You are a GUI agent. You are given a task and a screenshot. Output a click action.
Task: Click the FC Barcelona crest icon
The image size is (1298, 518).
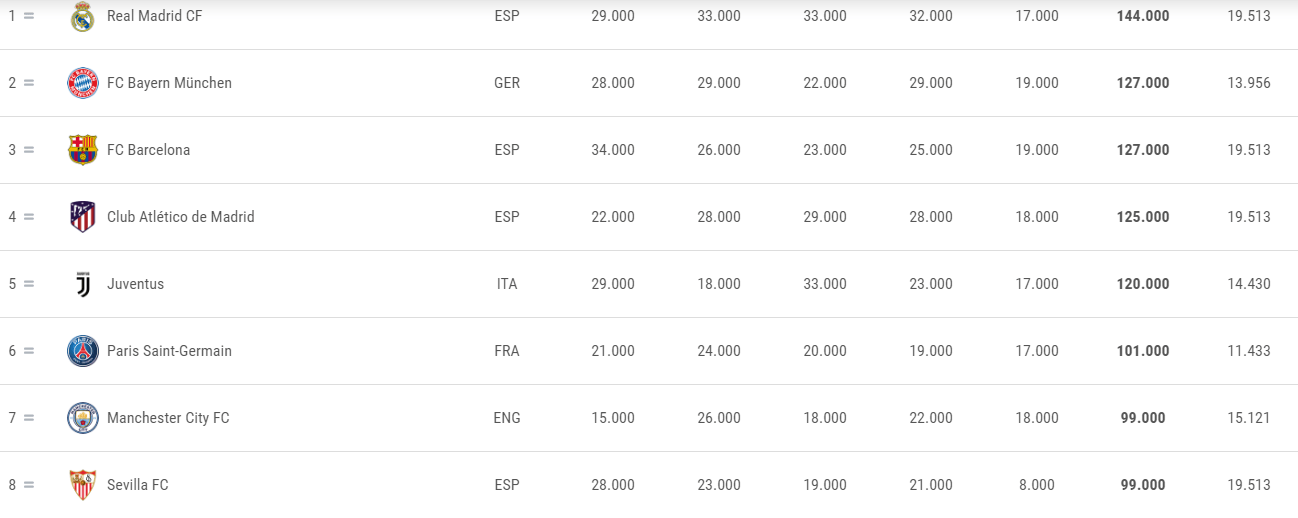point(82,150)
